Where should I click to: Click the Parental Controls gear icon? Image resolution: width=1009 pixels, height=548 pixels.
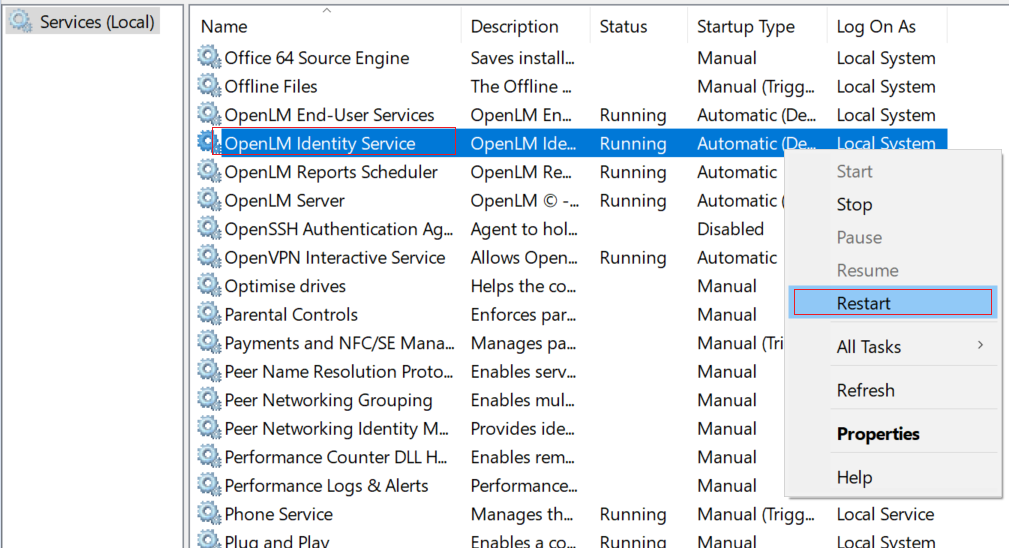click(209, 314)
